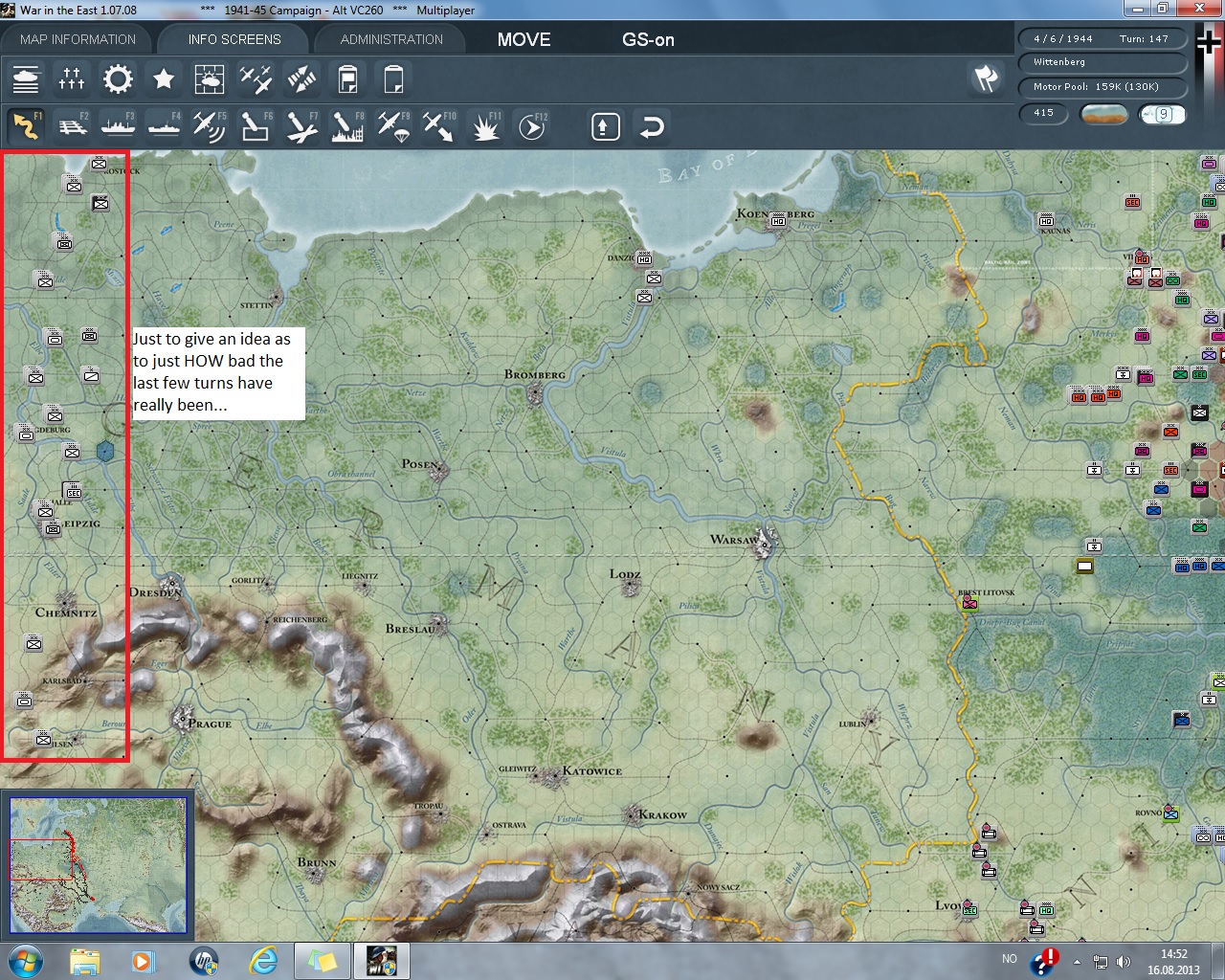Activate the Air Recon mode (F5) icon
Viewport: 1225px width, 980px height.
click(x=210, y=126)
